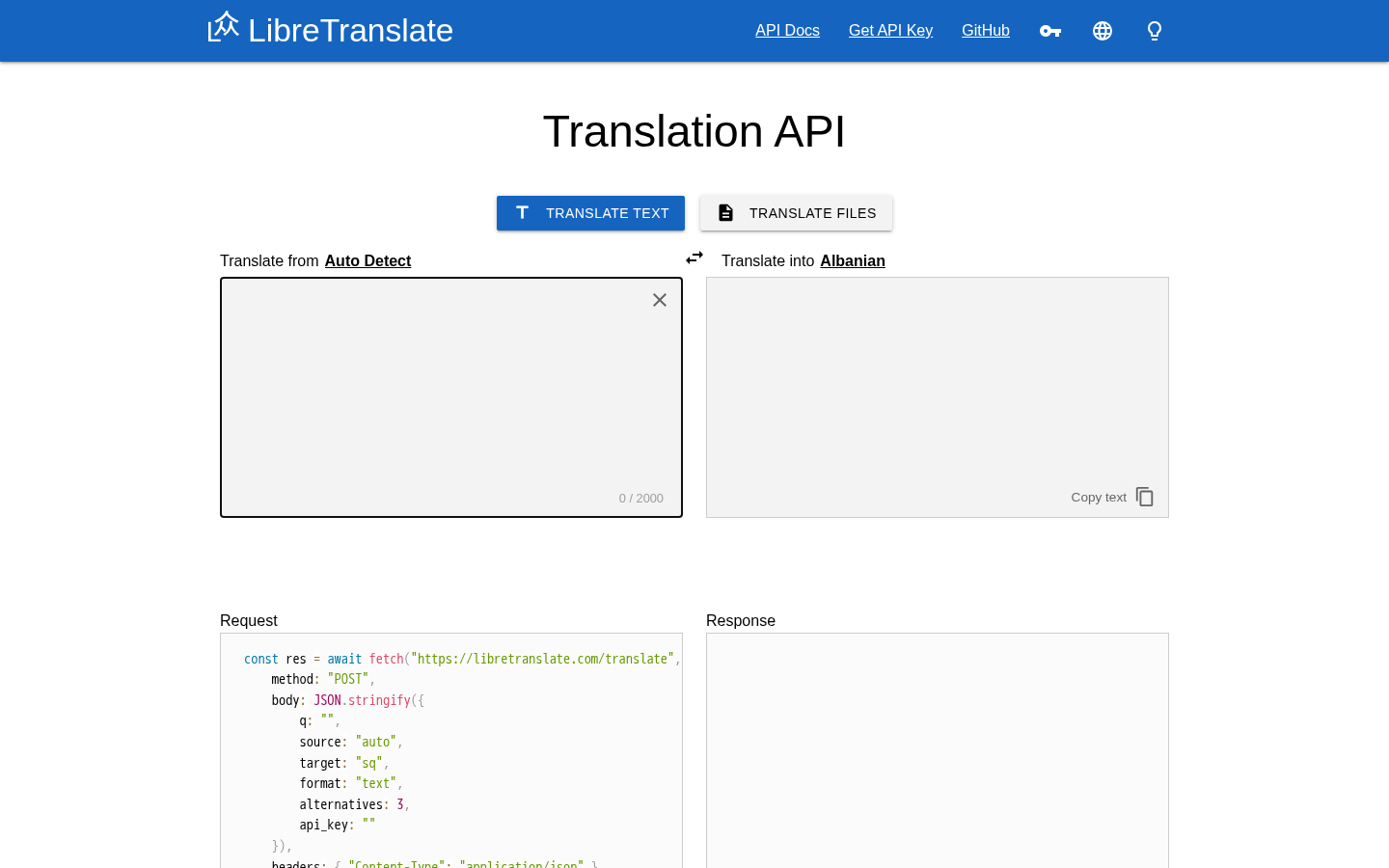Open the interface language globe icon
This screenshot has width=1389, height=868.
click(x=1103, y=31)
